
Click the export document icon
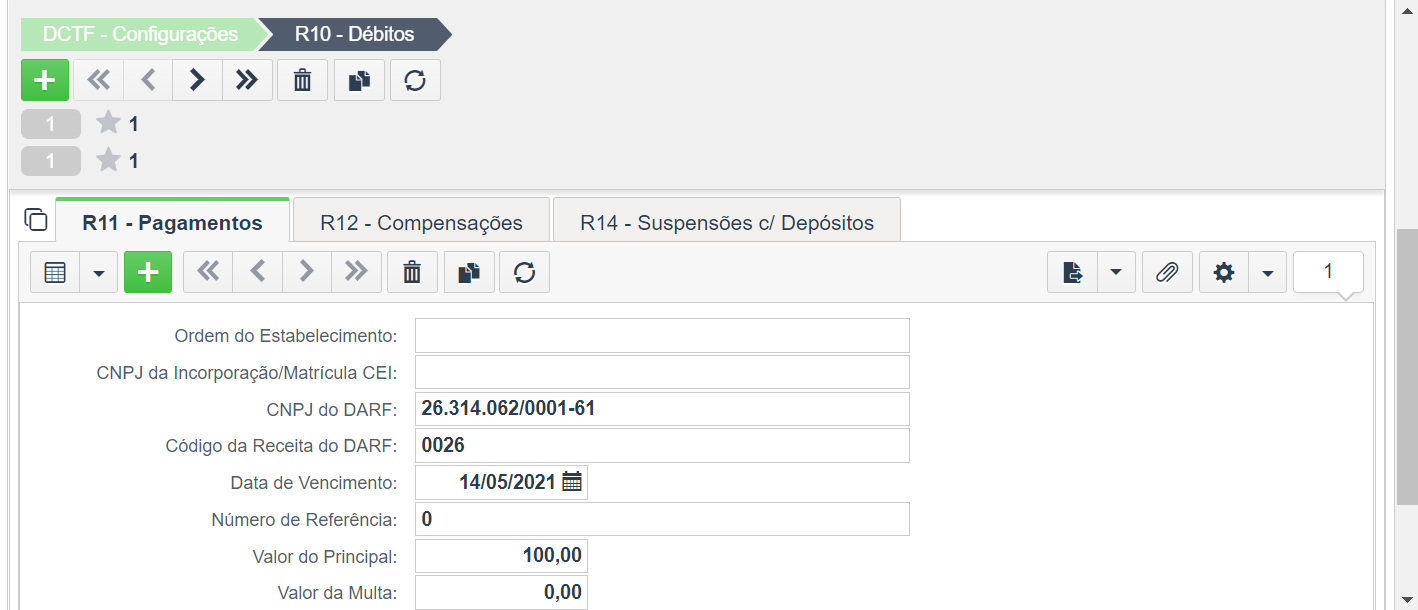(1072, 272)
